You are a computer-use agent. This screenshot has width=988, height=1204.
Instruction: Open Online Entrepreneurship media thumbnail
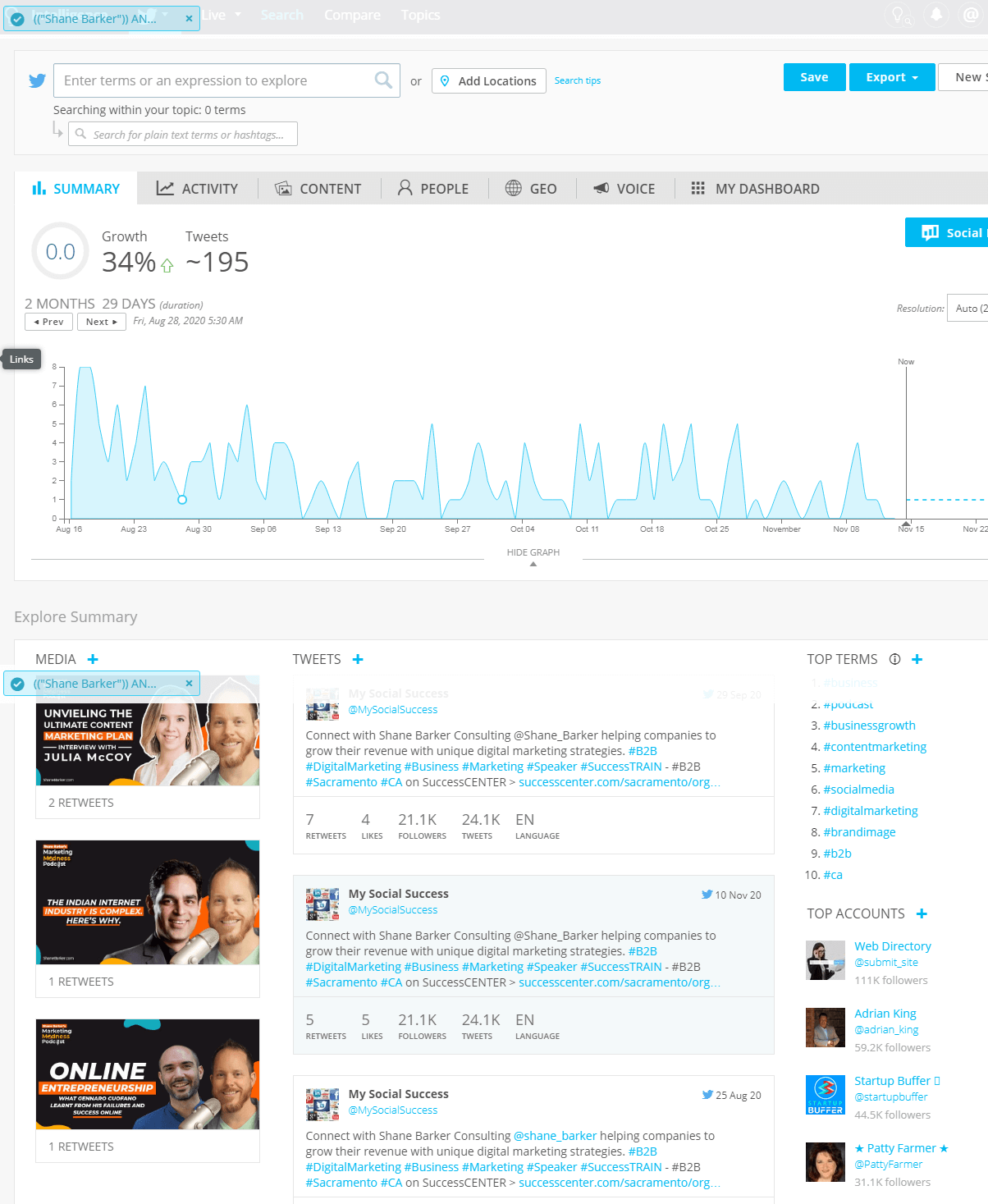[148, 1074]
